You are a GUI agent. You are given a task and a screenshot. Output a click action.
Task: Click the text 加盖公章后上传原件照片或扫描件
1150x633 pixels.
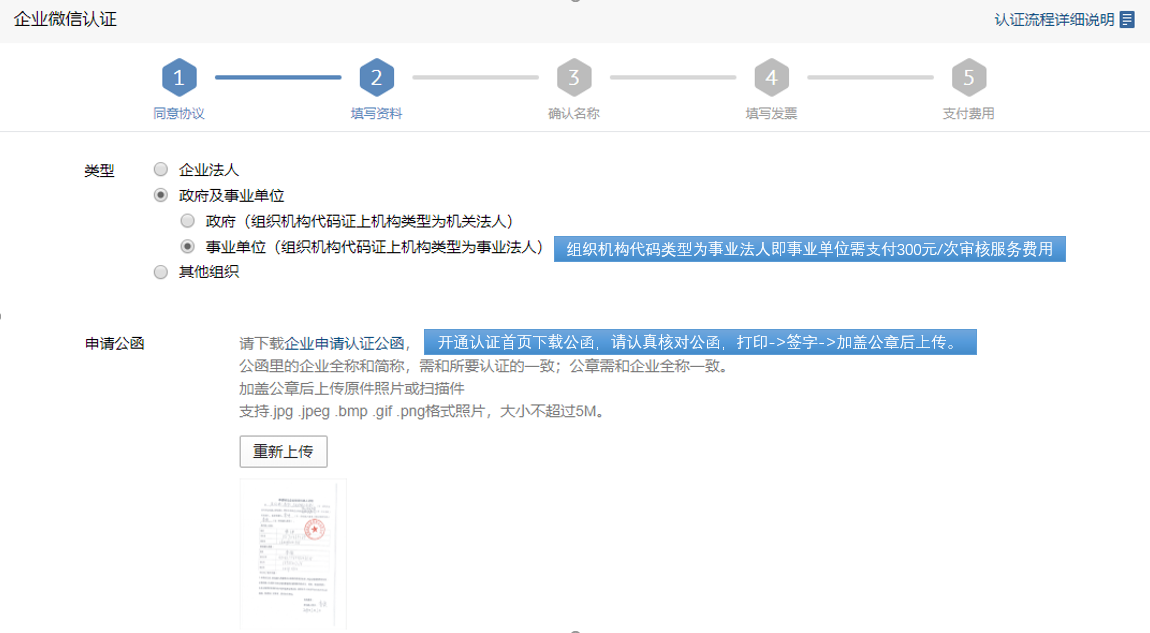tap(351, 389)
